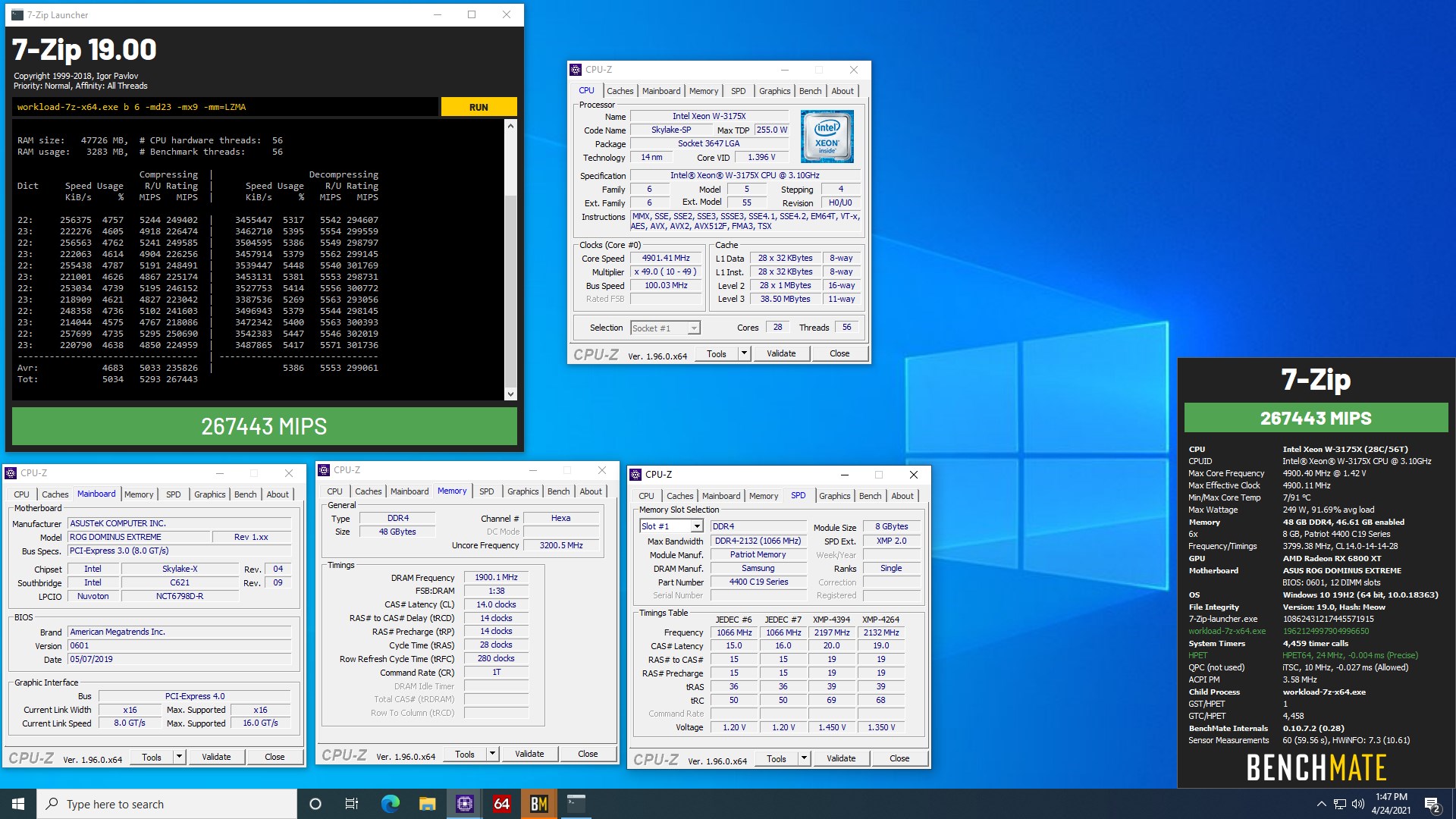The width and height of the screenshot is (1456, 819).
Task: Click the Patriot Memory module manufacturer
Action: tap(758, 555)
